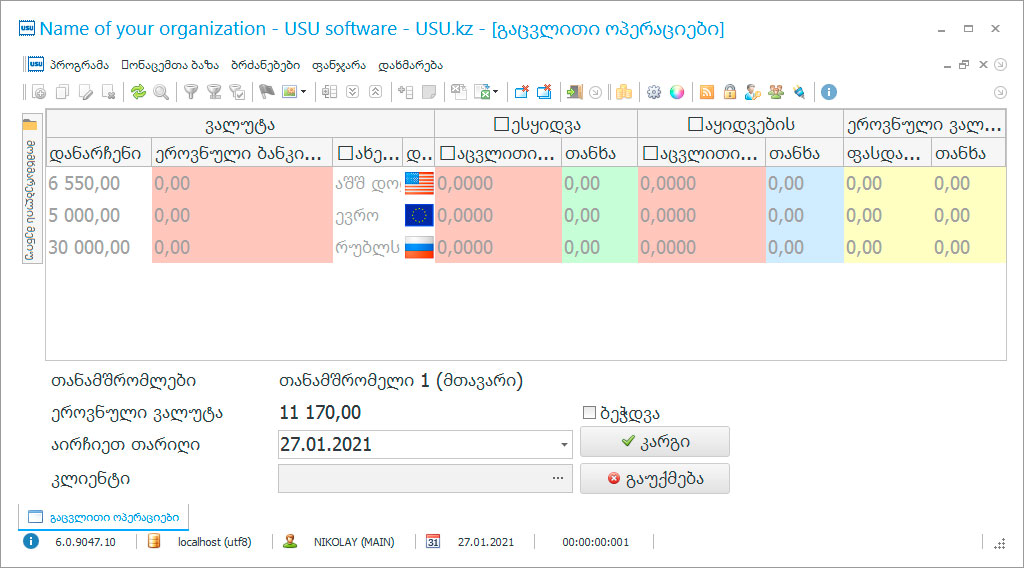This screenshot has height=568, width=1024.
Task: Click the blue info toolbar icon
Action: pos(829,92)
